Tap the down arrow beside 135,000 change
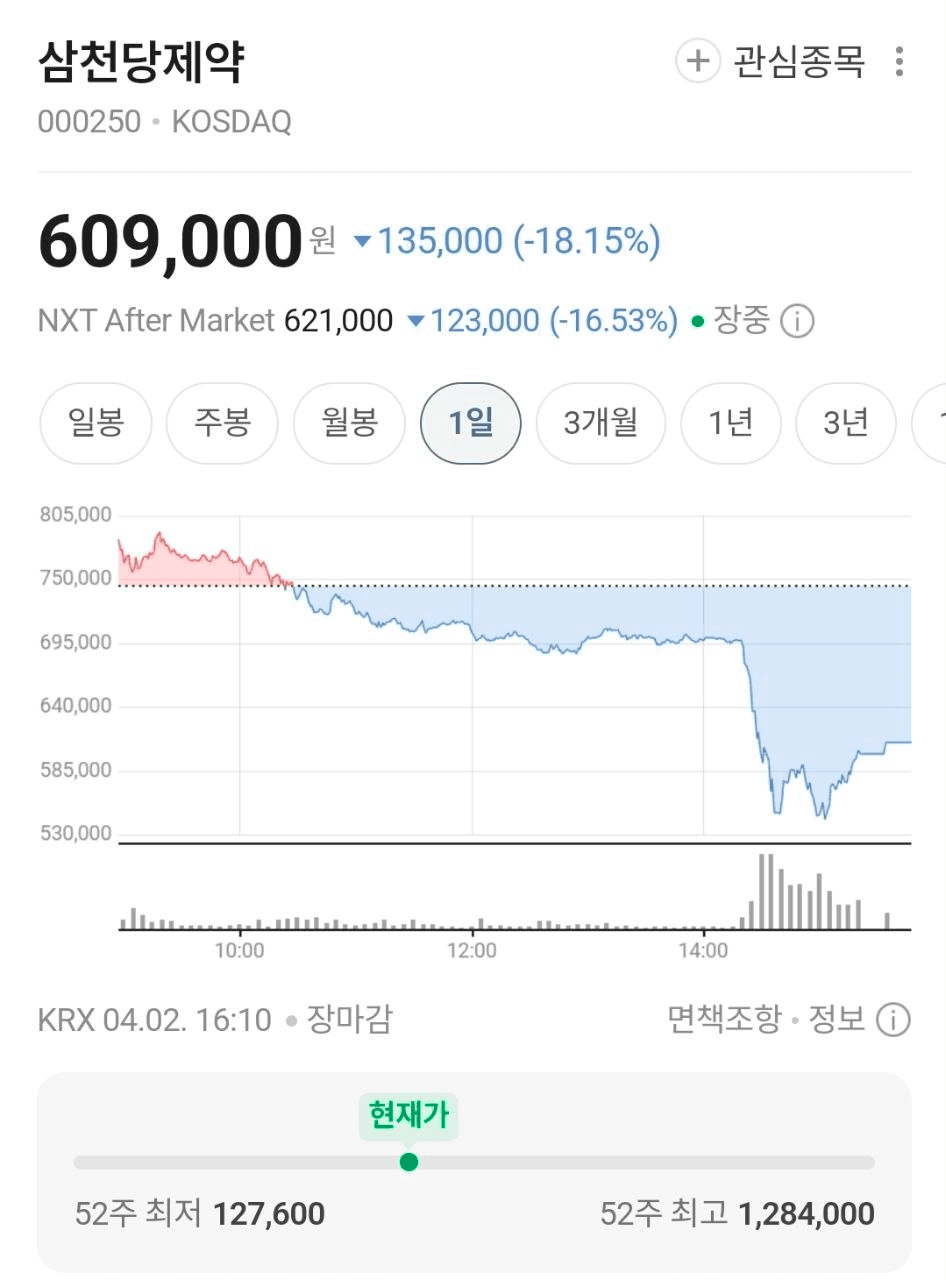 point(363,241)
